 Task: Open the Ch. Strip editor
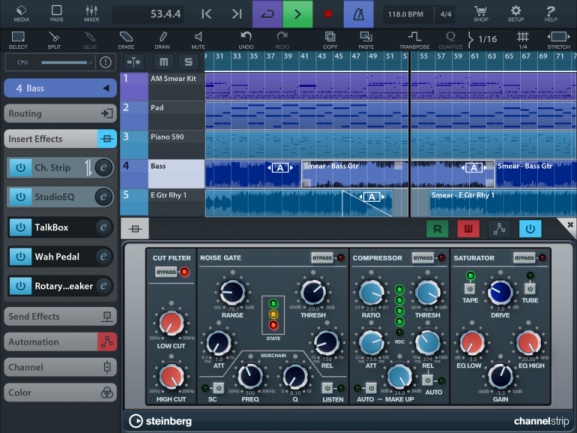[x=104, y=167]
